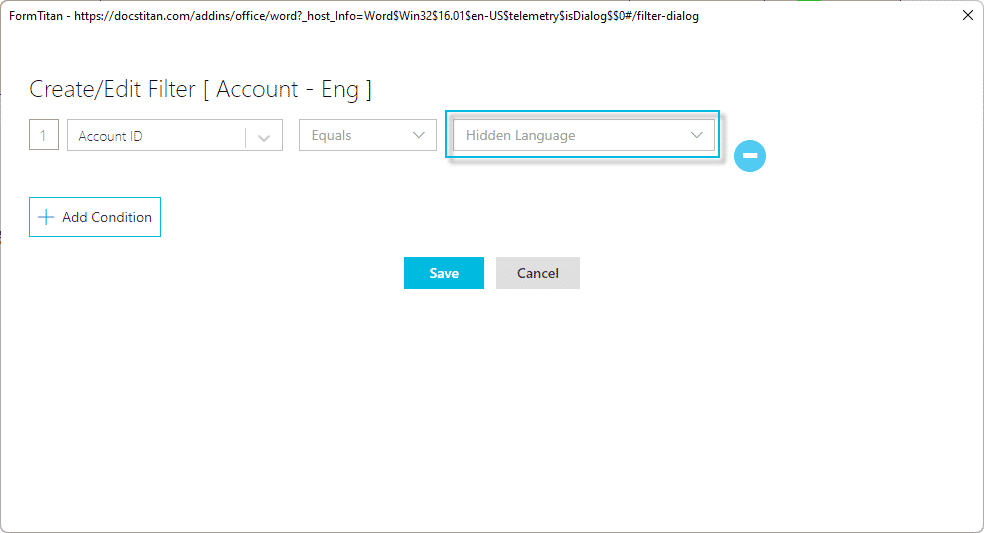This screenshot has width=984, height=533.
Task: Click the highlighted border around Hidden Language
Action: click(x=582, y=113)
